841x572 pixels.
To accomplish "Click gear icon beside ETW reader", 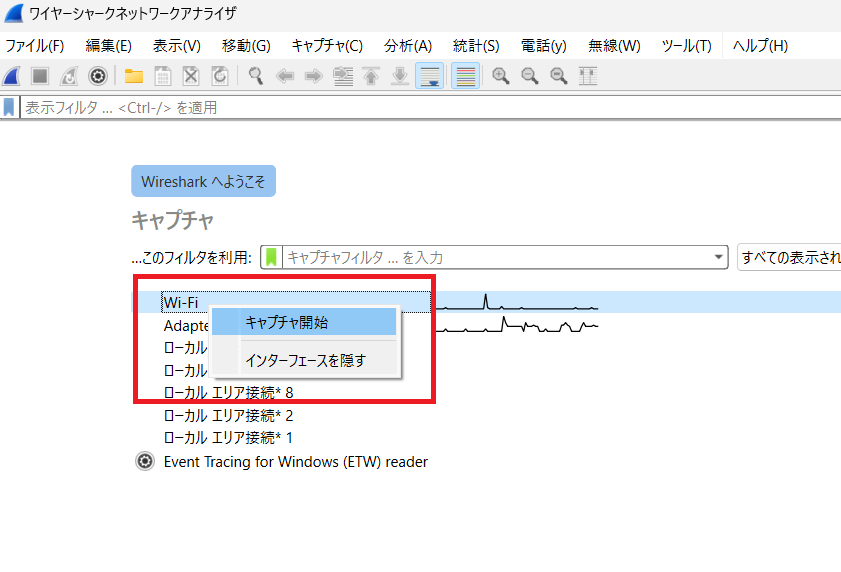I will [x=145, y=461].
